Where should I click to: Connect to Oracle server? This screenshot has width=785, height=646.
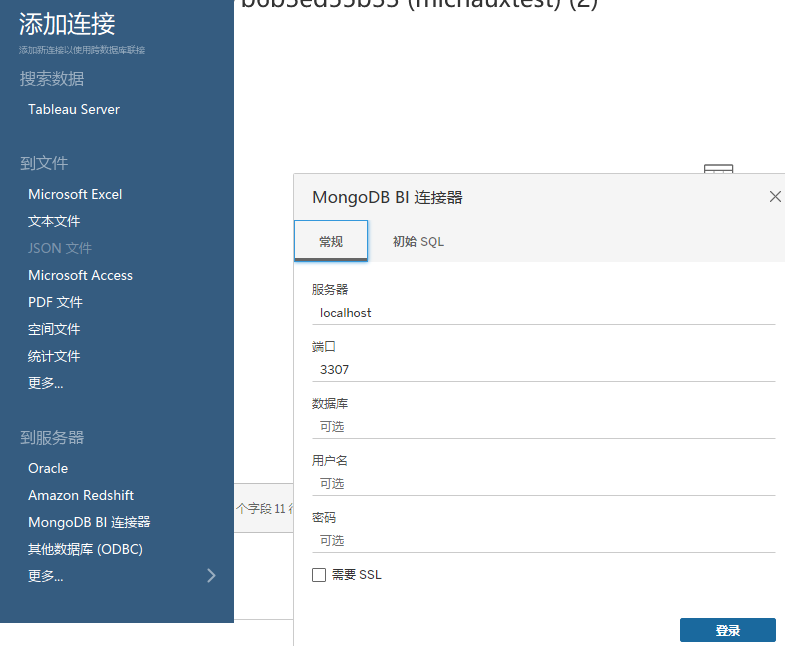(48, 468)
